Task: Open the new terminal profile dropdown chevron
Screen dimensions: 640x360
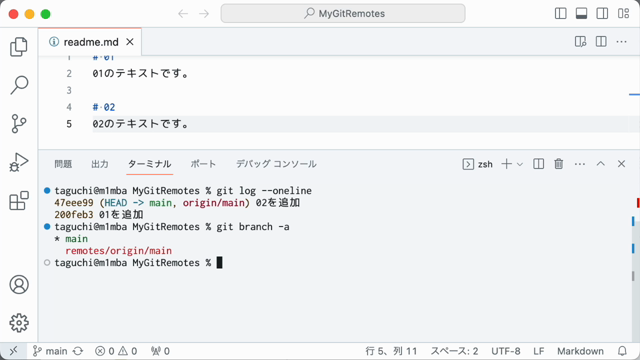Action: 520,164
